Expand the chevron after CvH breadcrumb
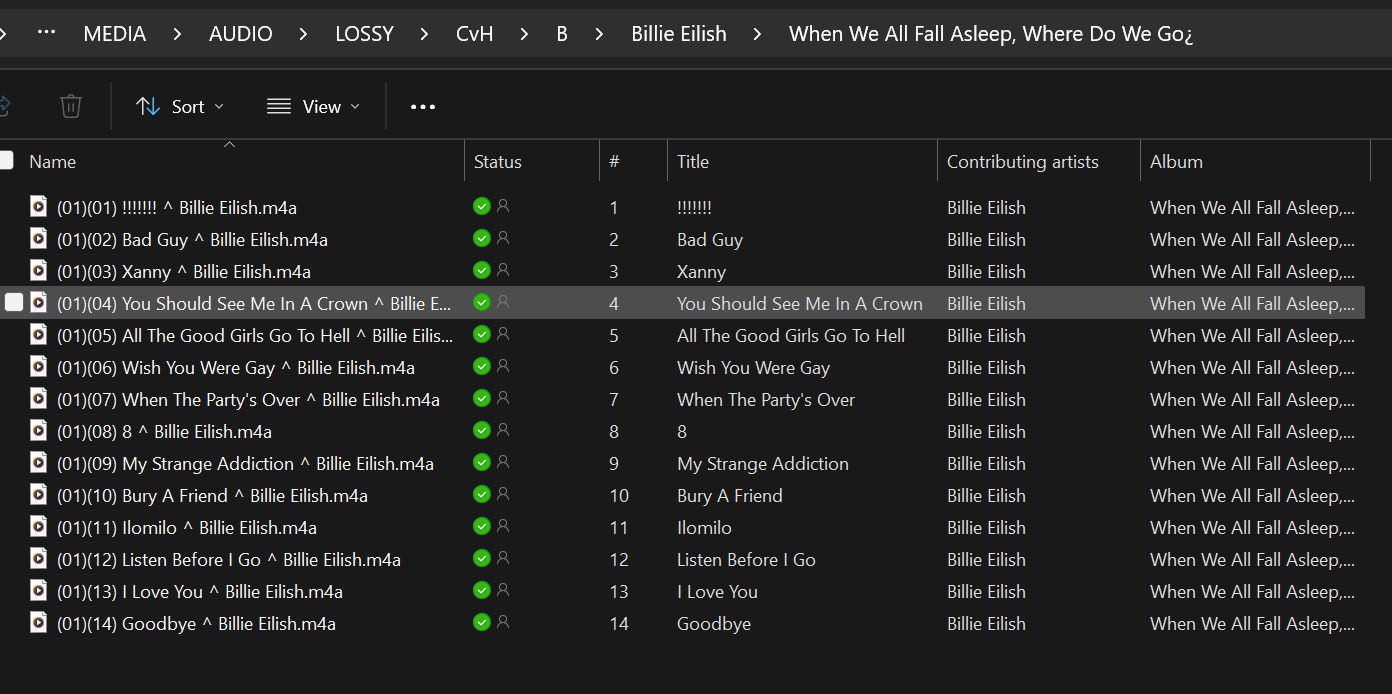This screenshot has height=694, width=1392. (524, 34)
